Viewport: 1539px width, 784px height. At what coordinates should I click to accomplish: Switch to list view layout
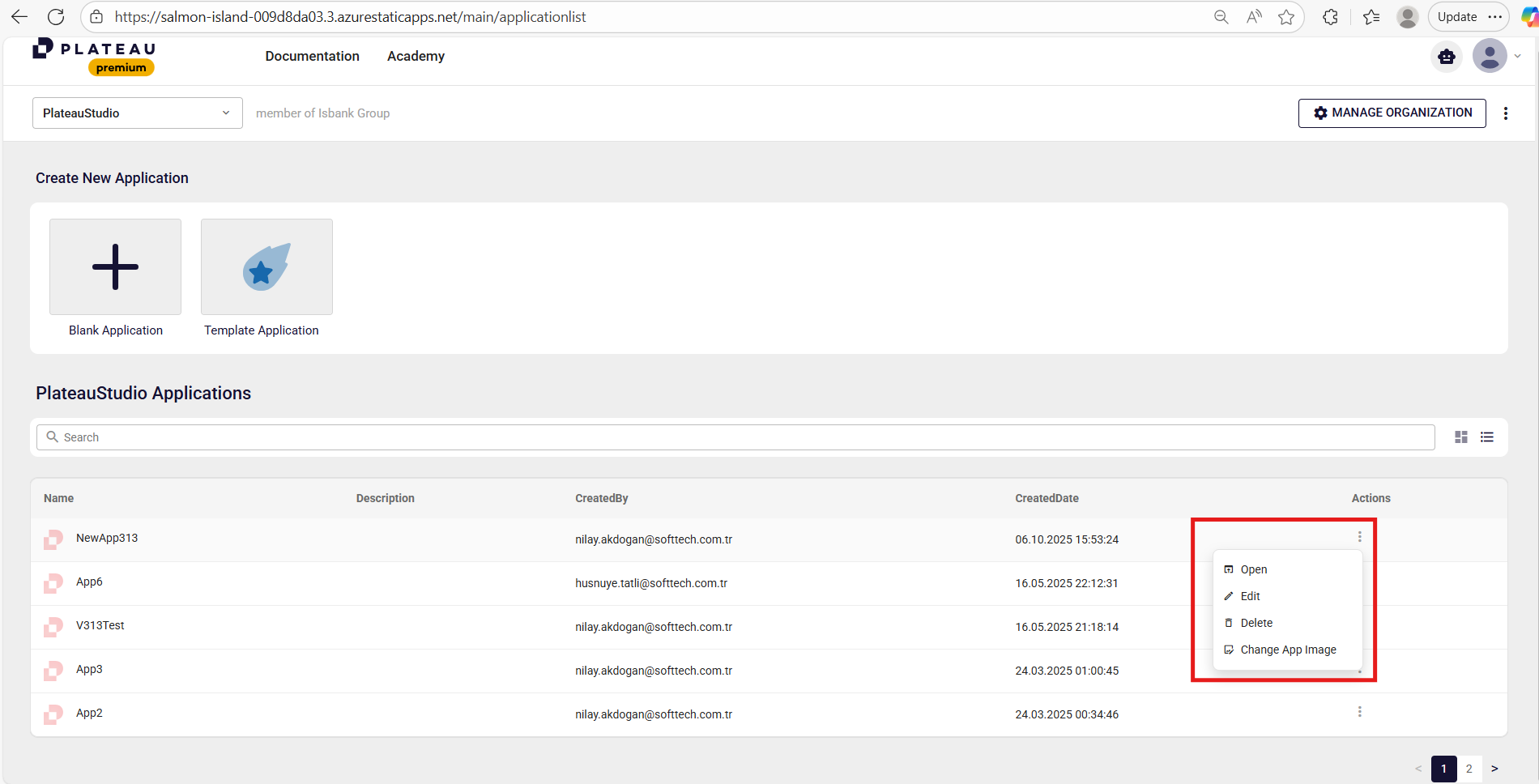(1487, 437)
